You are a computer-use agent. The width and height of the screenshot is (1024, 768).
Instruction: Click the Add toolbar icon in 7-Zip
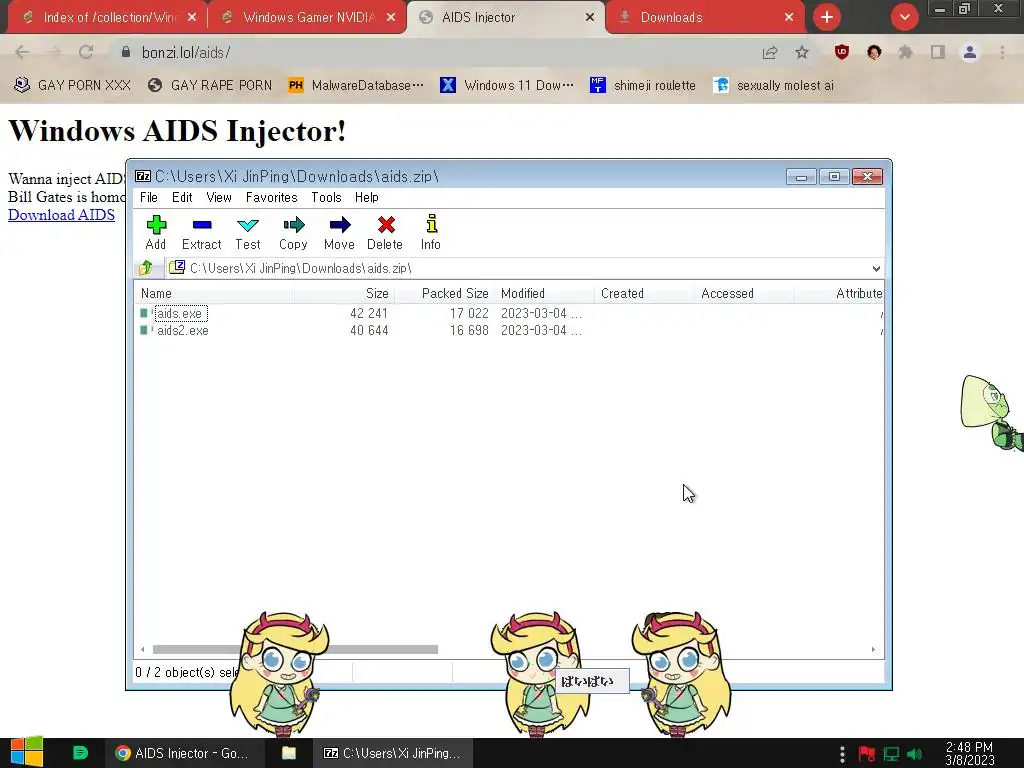tap(156, 232)
